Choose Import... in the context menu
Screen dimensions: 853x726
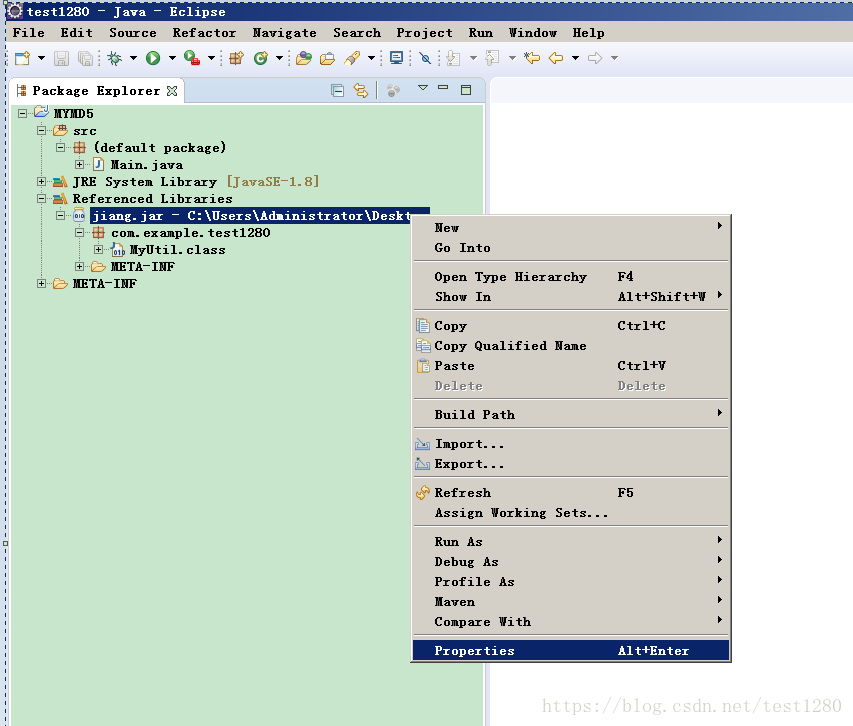point(571,444)
